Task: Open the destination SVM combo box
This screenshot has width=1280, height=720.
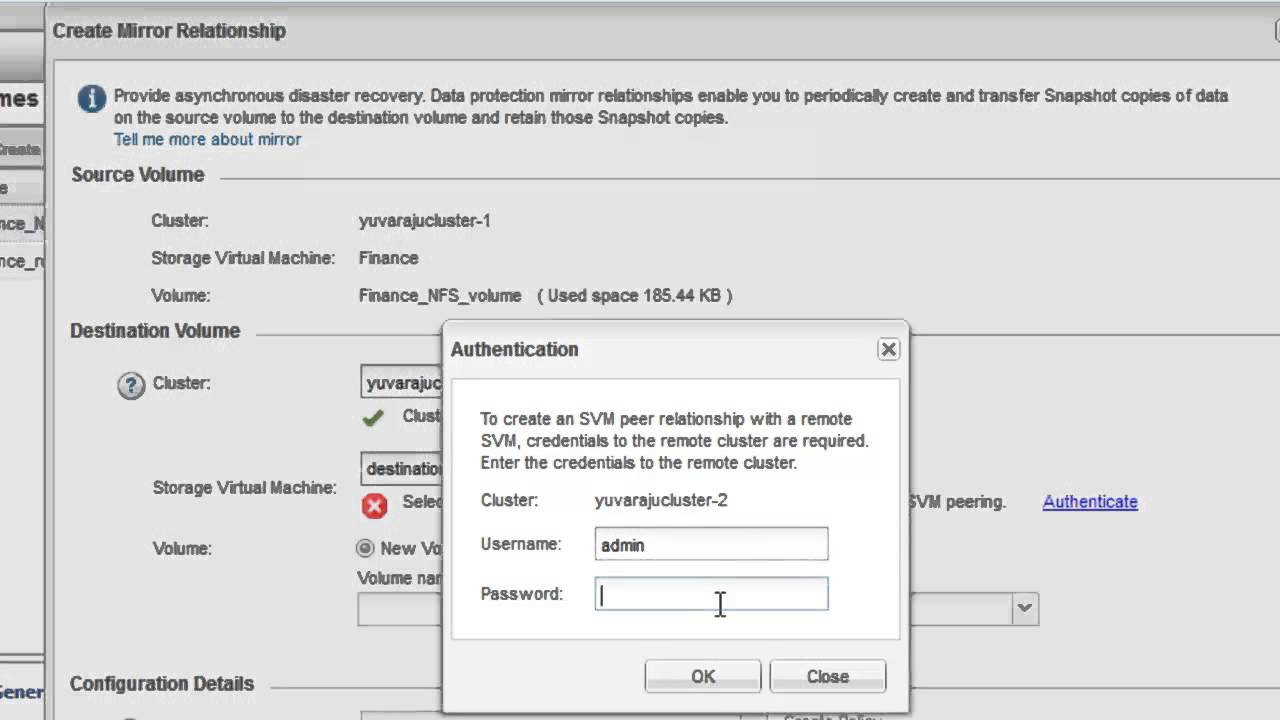Action: [x=401, y=468]
